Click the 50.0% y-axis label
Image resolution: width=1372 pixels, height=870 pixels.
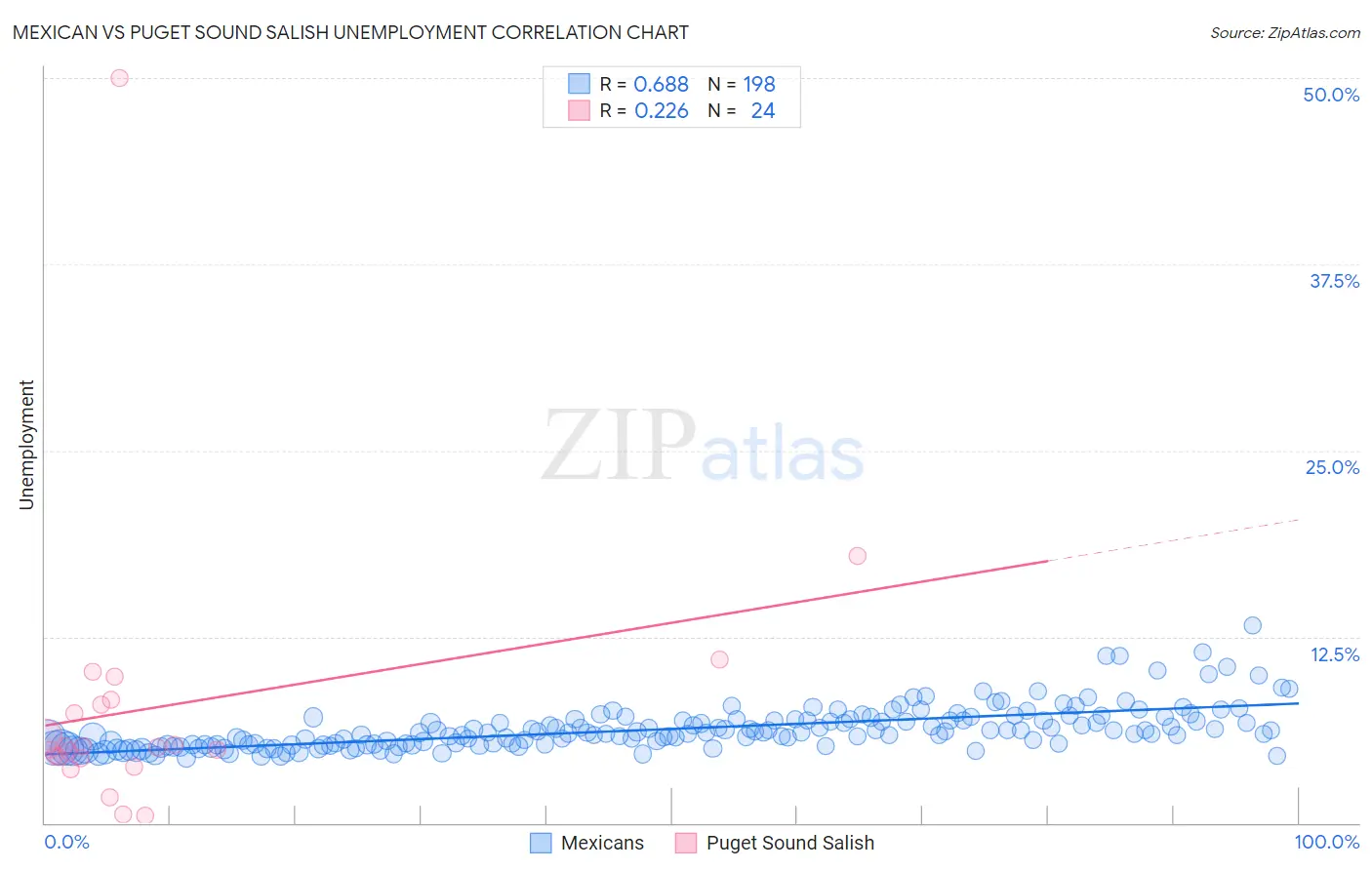click(1331, 95)
